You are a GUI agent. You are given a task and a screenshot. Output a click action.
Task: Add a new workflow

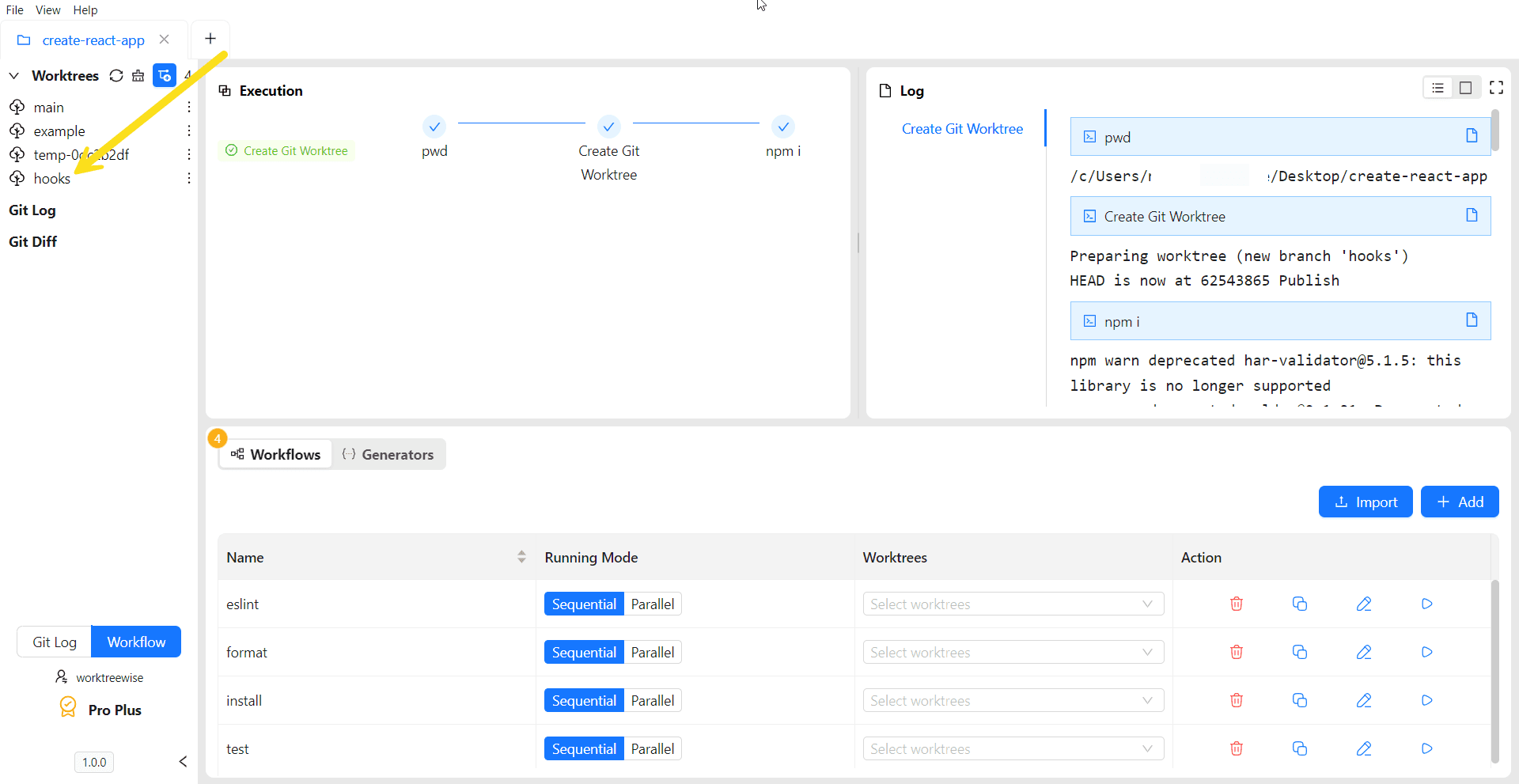[1459, 502]
